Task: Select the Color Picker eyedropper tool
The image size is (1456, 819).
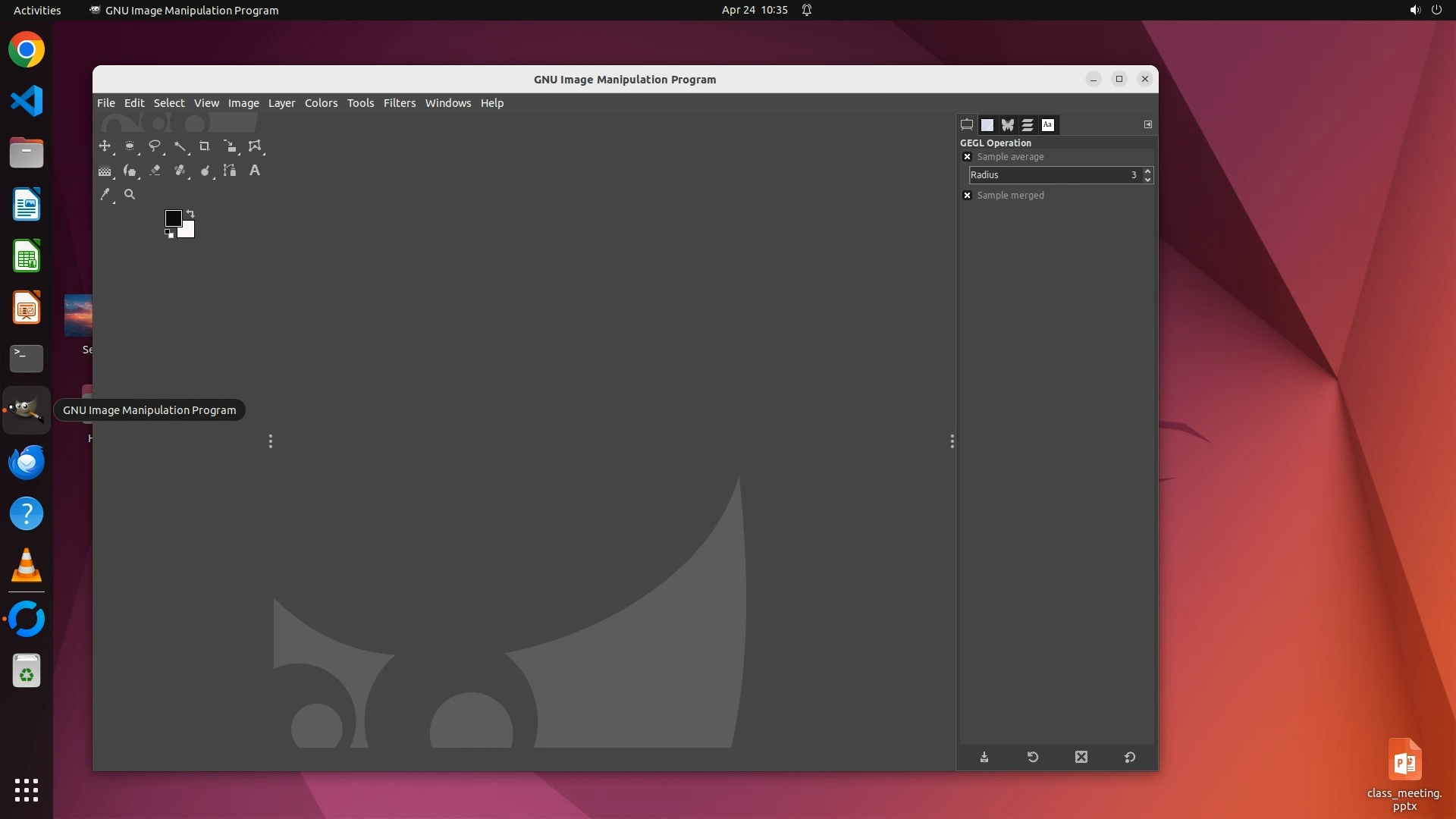Action: click(105, 195)
